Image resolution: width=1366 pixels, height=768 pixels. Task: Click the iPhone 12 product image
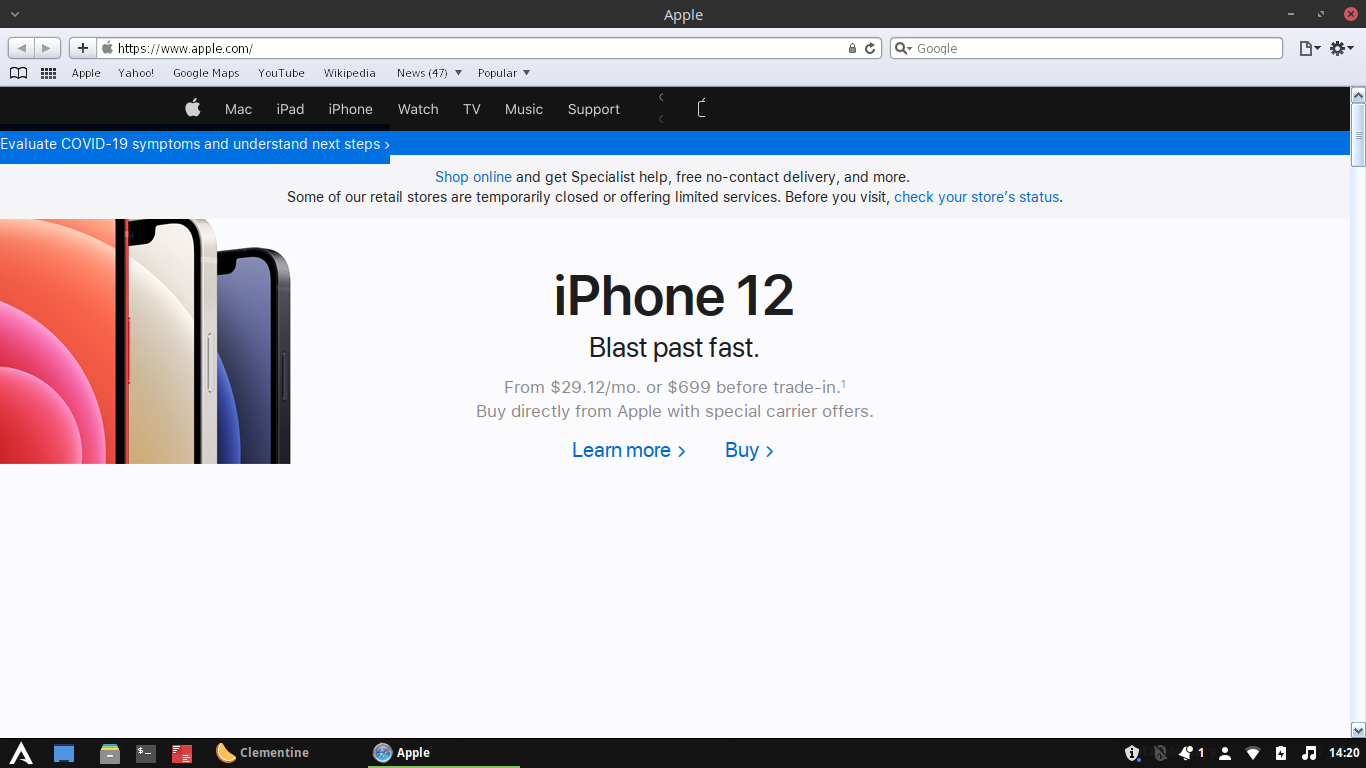(x=145, y=341)
